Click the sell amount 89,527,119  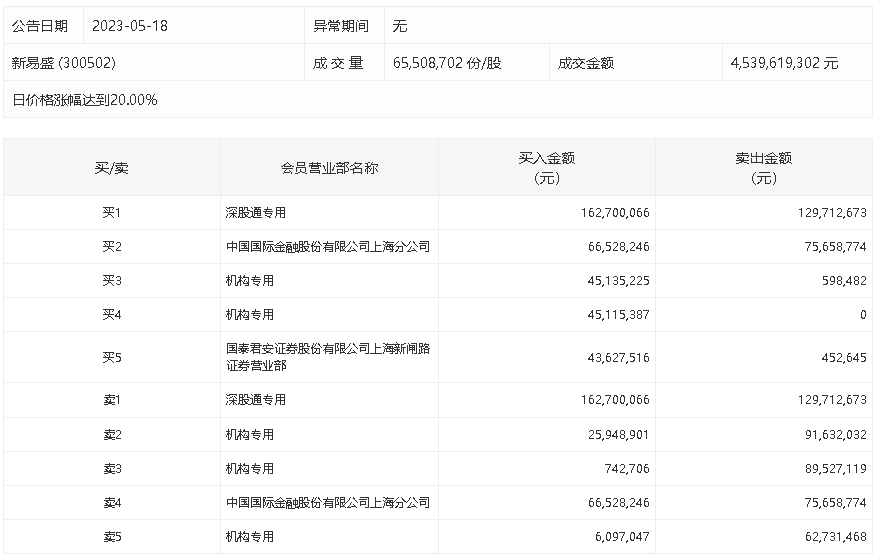click(x=836, y=468)
